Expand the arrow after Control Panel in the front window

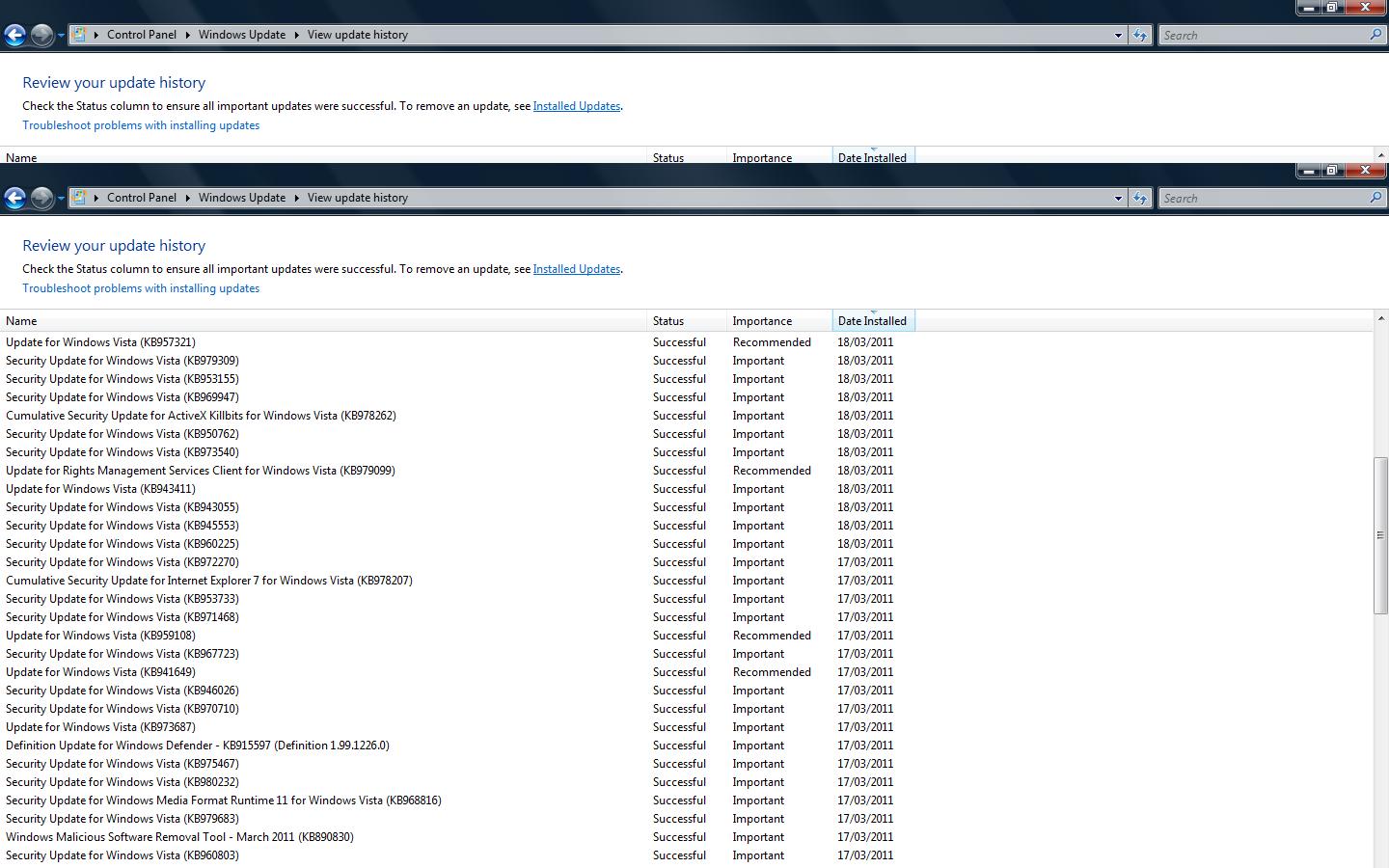point(188,198)
